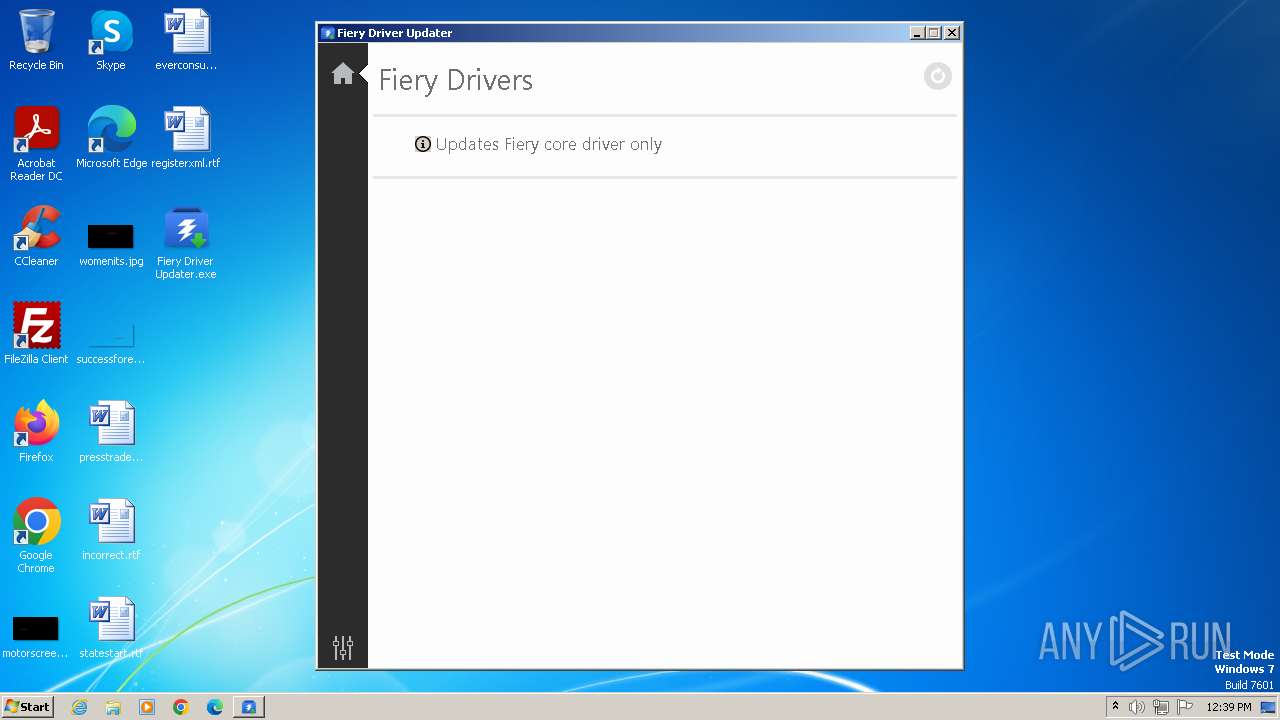
Task: Open CCleaner desktop shortcut
Action: [36, 236]
